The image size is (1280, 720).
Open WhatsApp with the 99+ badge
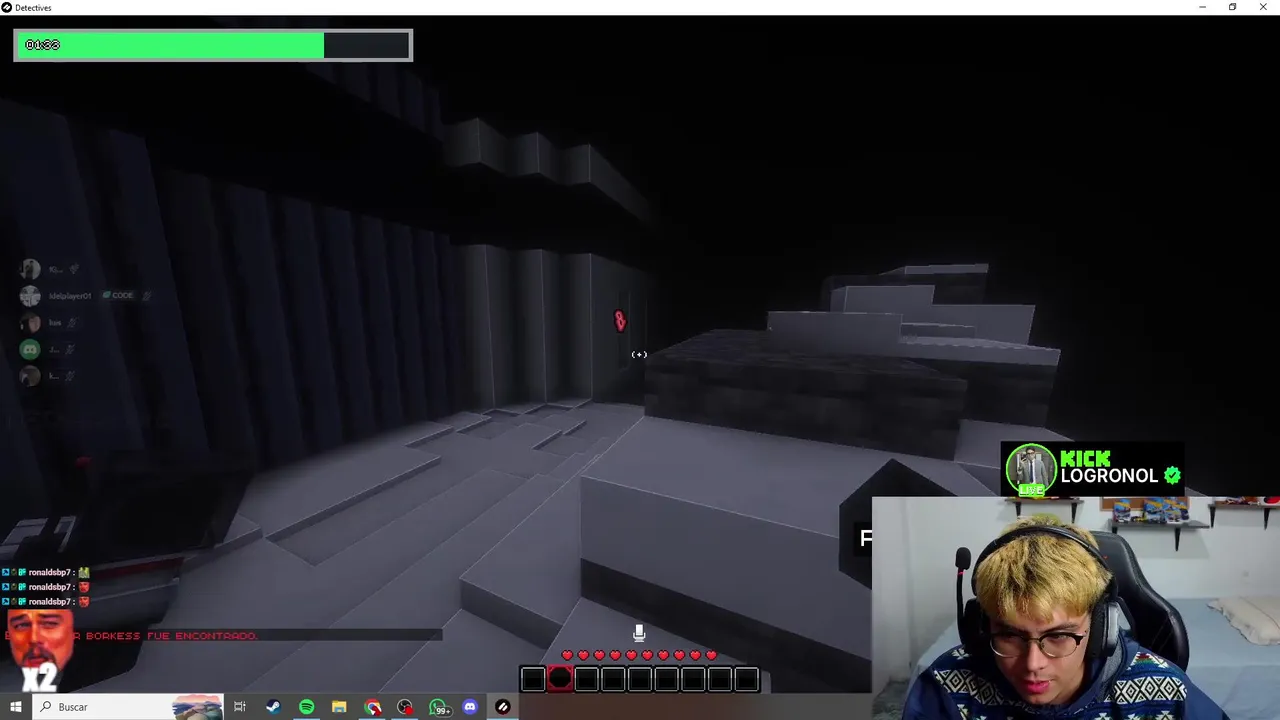pos(438,707)
